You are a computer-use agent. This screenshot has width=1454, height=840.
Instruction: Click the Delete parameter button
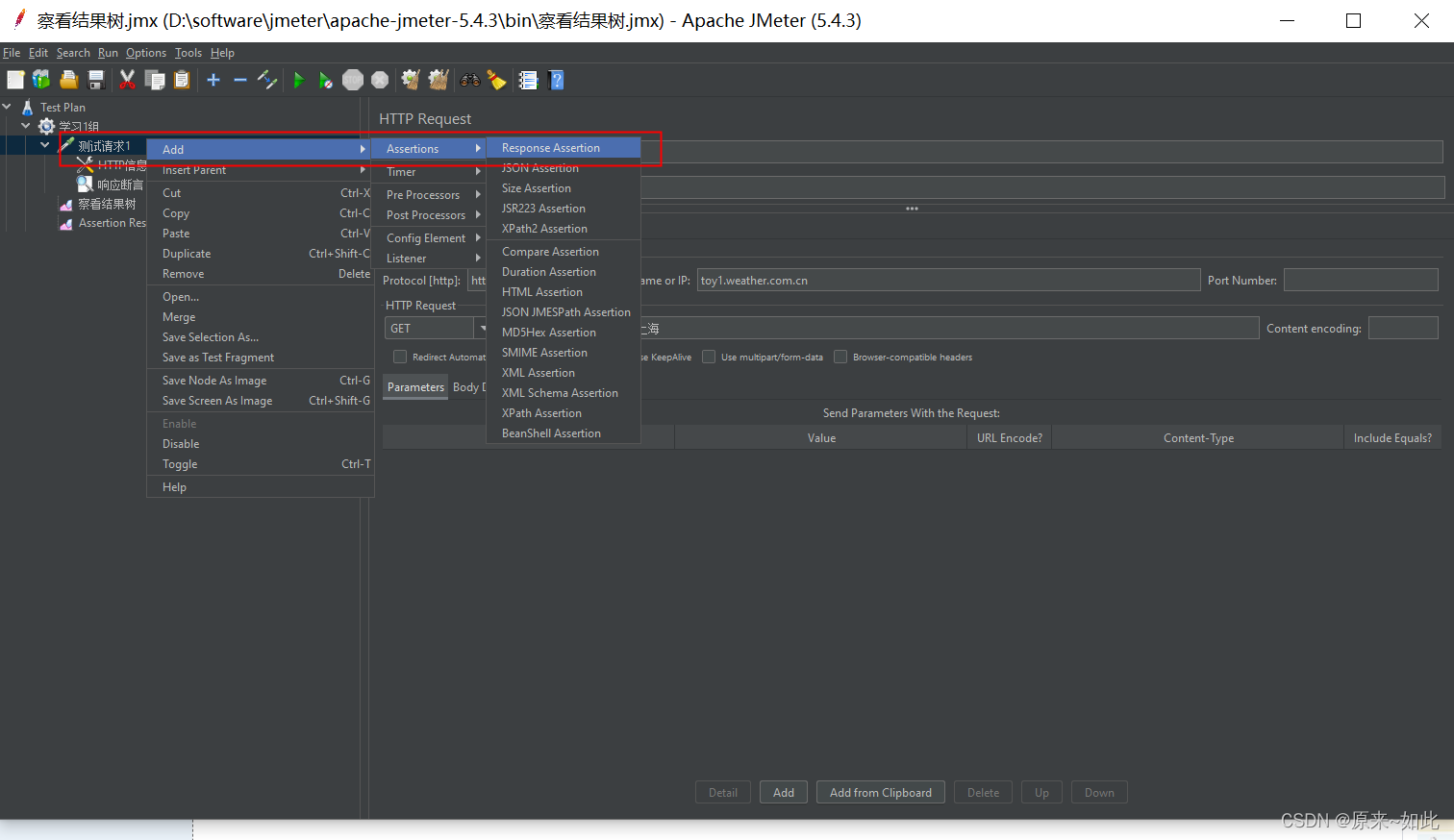[983, 793]
